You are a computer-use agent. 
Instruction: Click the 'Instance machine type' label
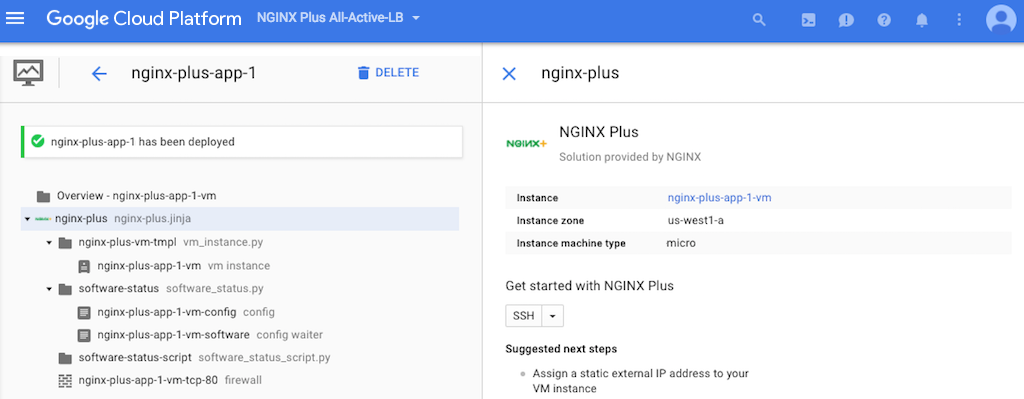click(571, 244)
